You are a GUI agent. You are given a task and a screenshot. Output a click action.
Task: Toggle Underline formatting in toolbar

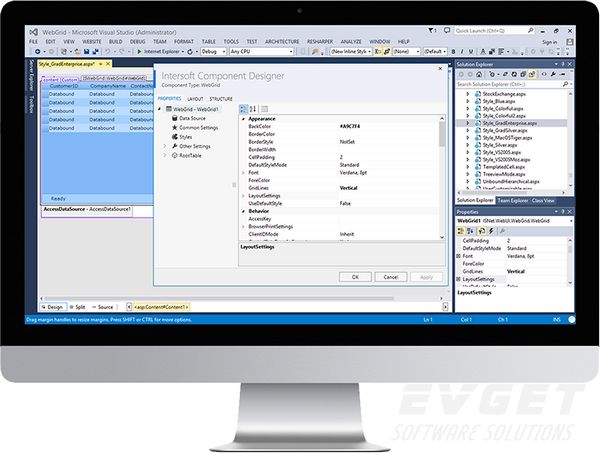pos(471,51)
